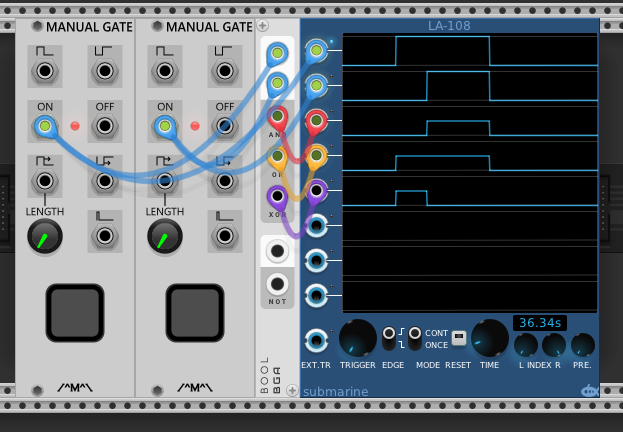Click LA-108 fifth input jack with purple cable
623x432 pixels.
tap(316, 190)
